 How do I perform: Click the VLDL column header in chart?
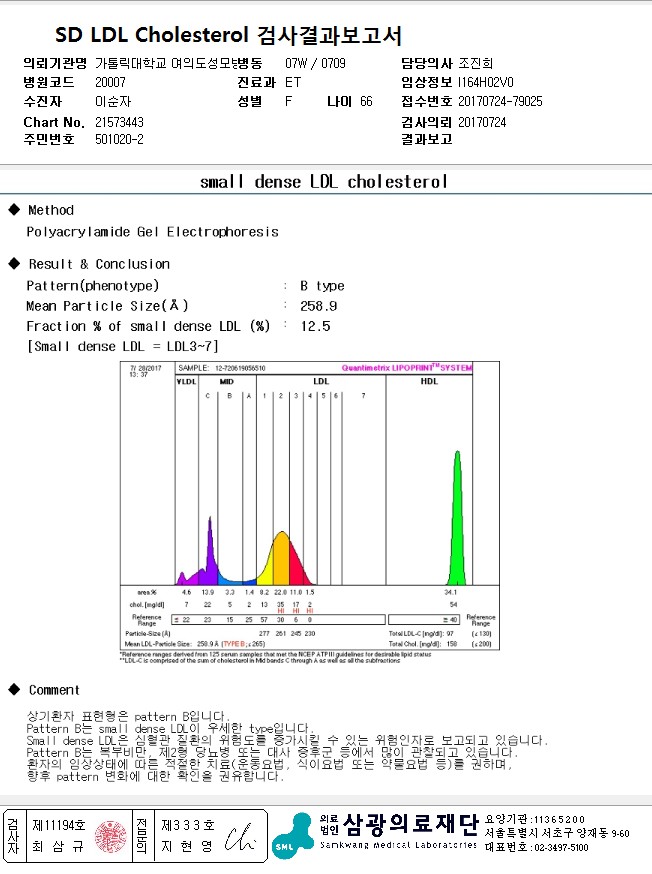pos(187,382)
